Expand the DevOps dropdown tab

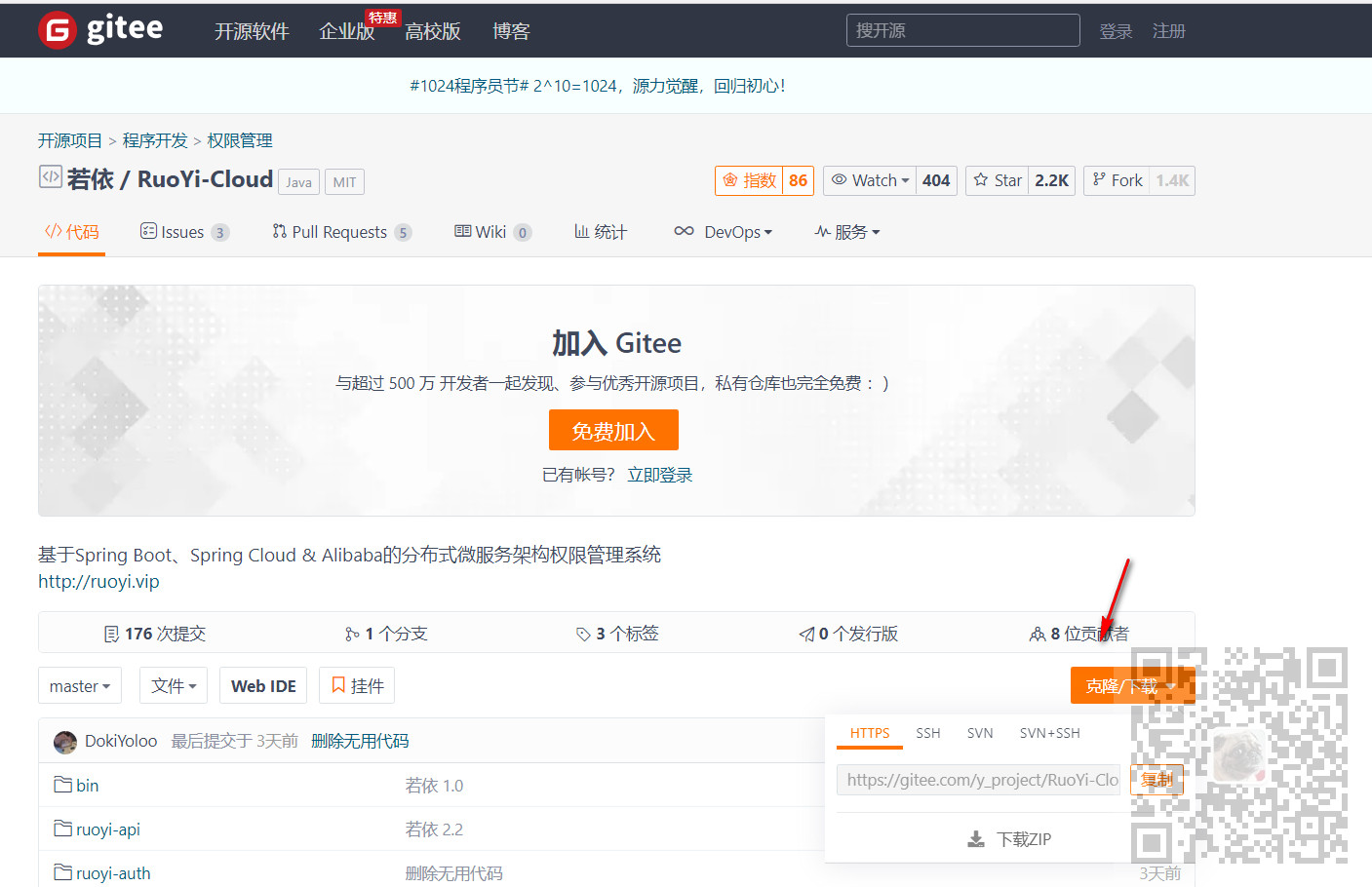tap(724, 232)
